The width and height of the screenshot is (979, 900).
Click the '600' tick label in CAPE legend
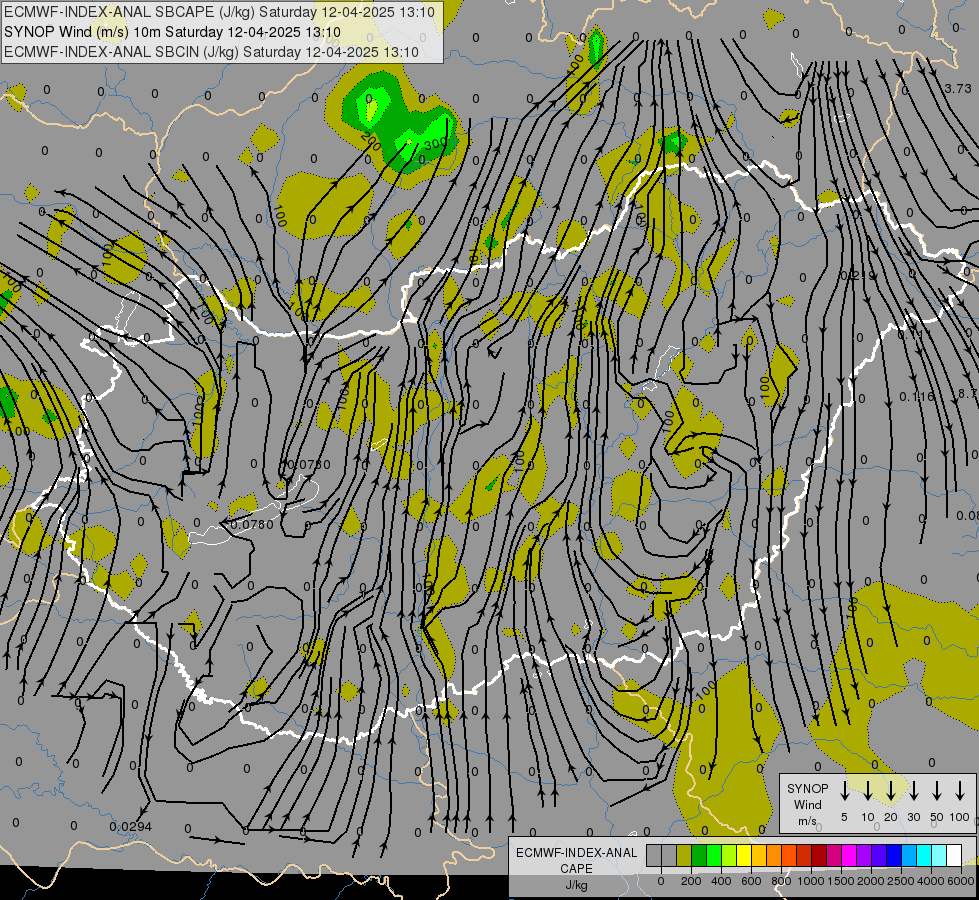[751, 881]
